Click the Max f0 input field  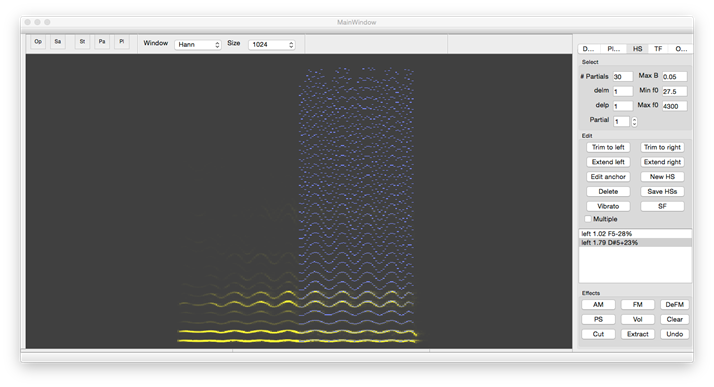(674, 106)
